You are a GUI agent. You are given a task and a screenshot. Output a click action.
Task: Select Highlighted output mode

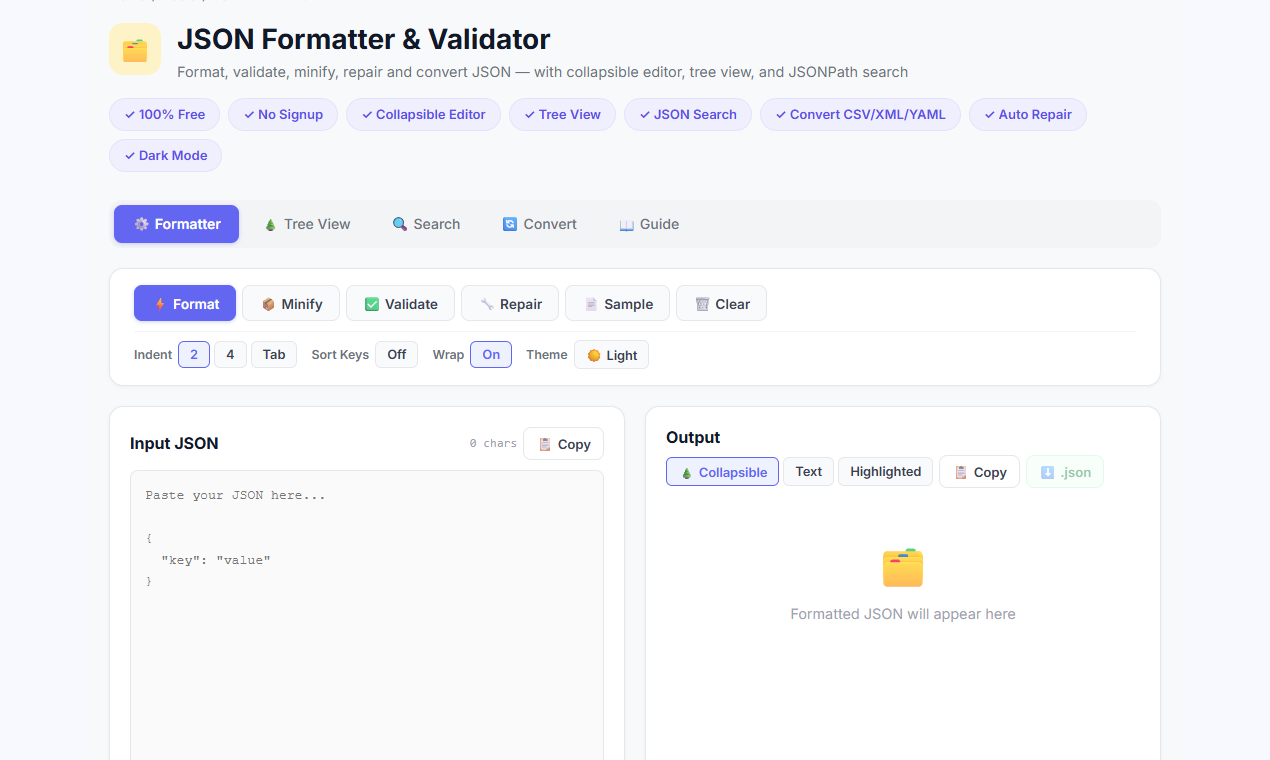click(x=886, y=471)
